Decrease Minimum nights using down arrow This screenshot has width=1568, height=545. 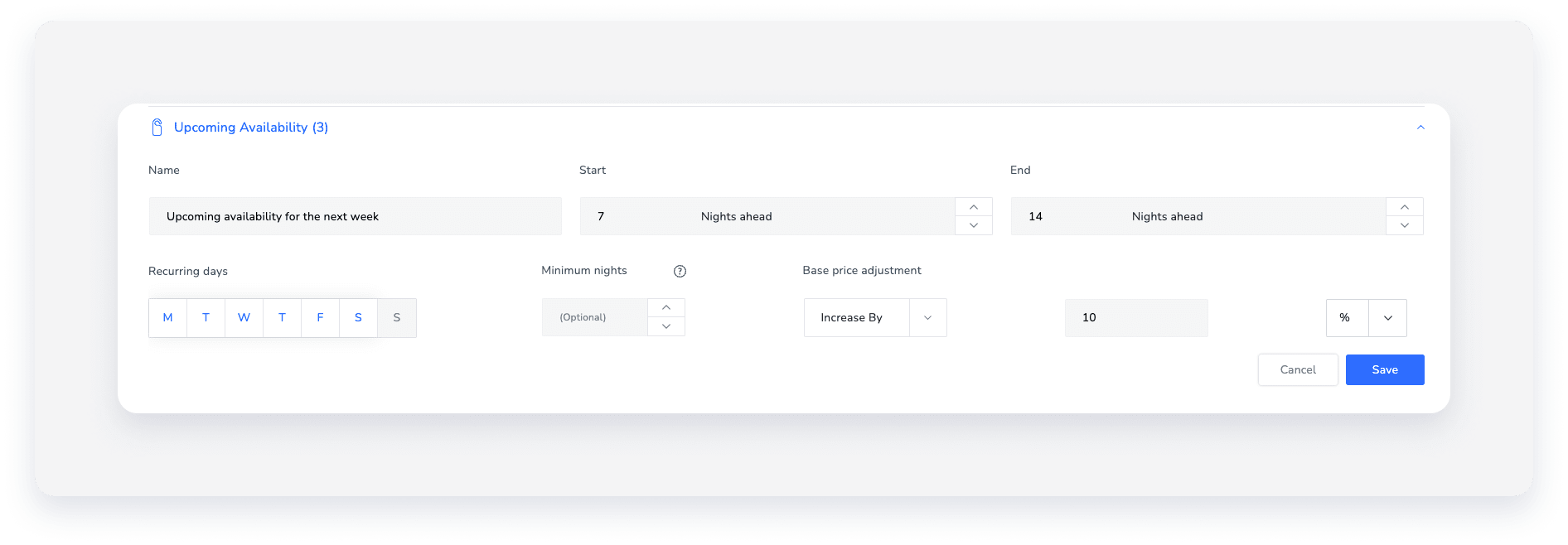pyautogui.click(x=666, y=326)
